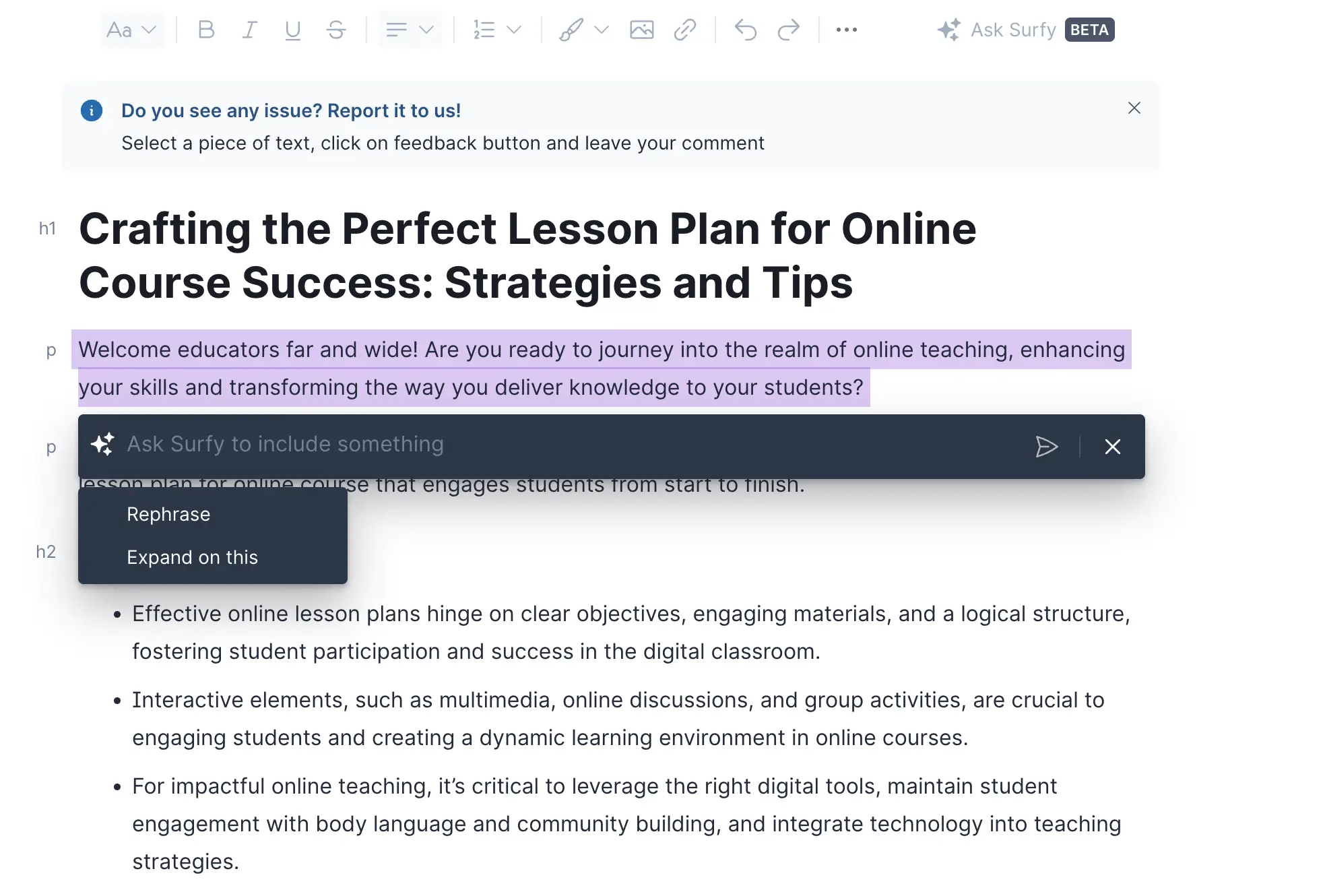1323x896 pixels.
Task: Open the text alignment dropdown
Action: pos(410,30)
